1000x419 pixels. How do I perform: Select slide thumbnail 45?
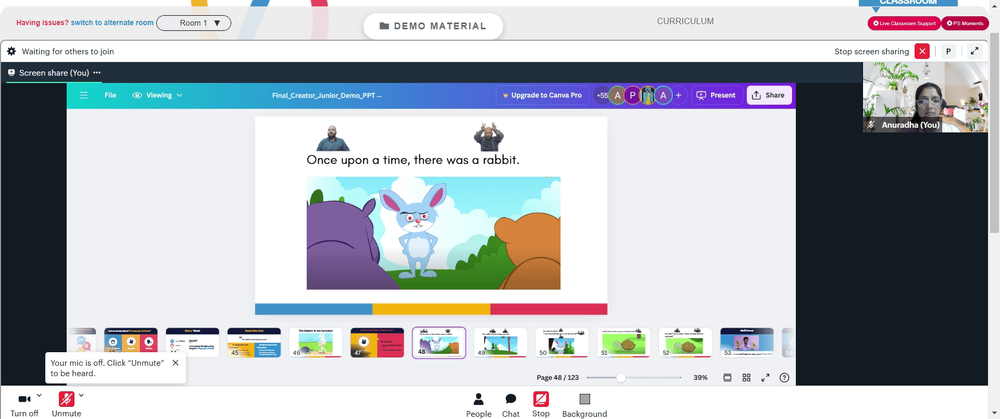[x=254, y=342]
